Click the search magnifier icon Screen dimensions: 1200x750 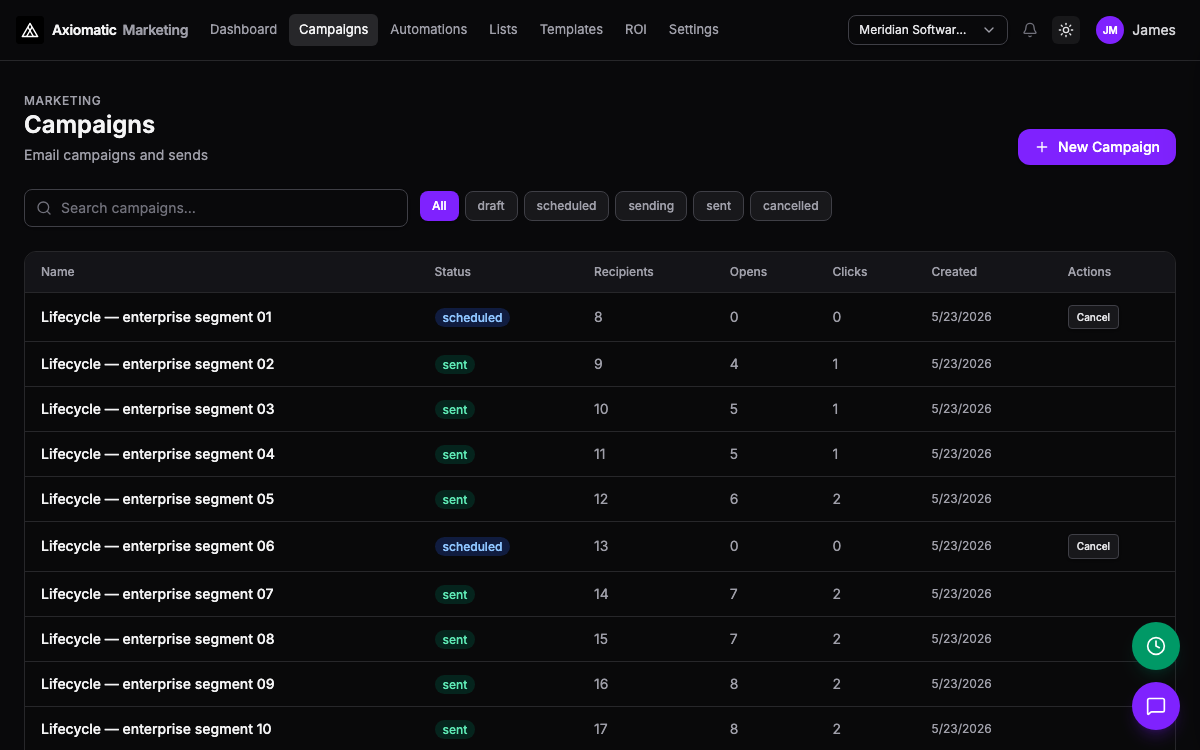tap(44, 208)
